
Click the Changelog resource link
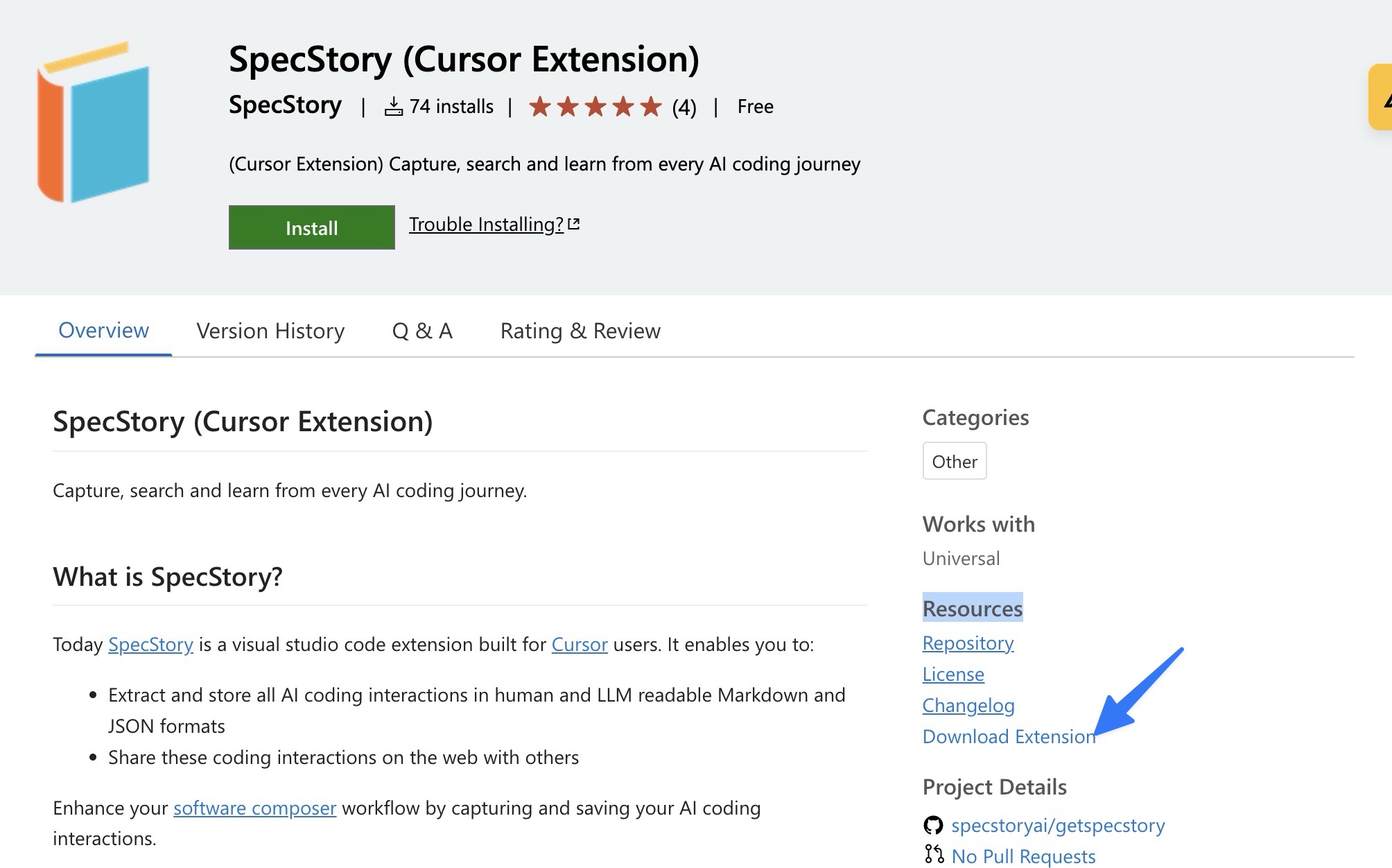tap(969, 703)
